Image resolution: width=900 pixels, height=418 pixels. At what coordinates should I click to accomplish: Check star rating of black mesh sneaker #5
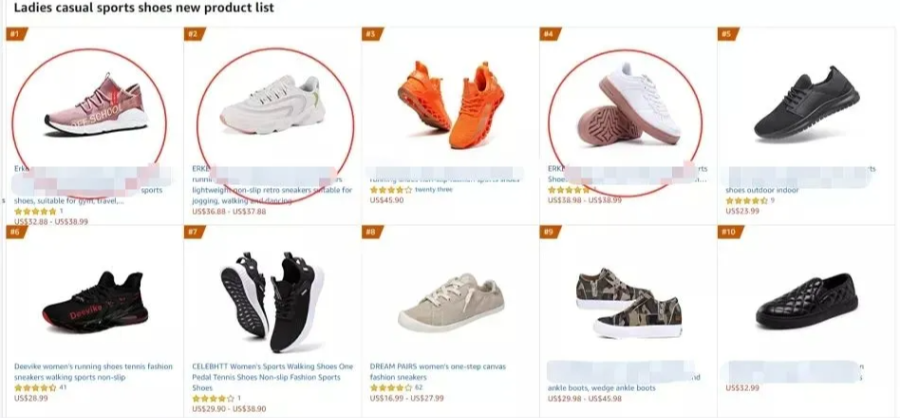tap(745, 200)
